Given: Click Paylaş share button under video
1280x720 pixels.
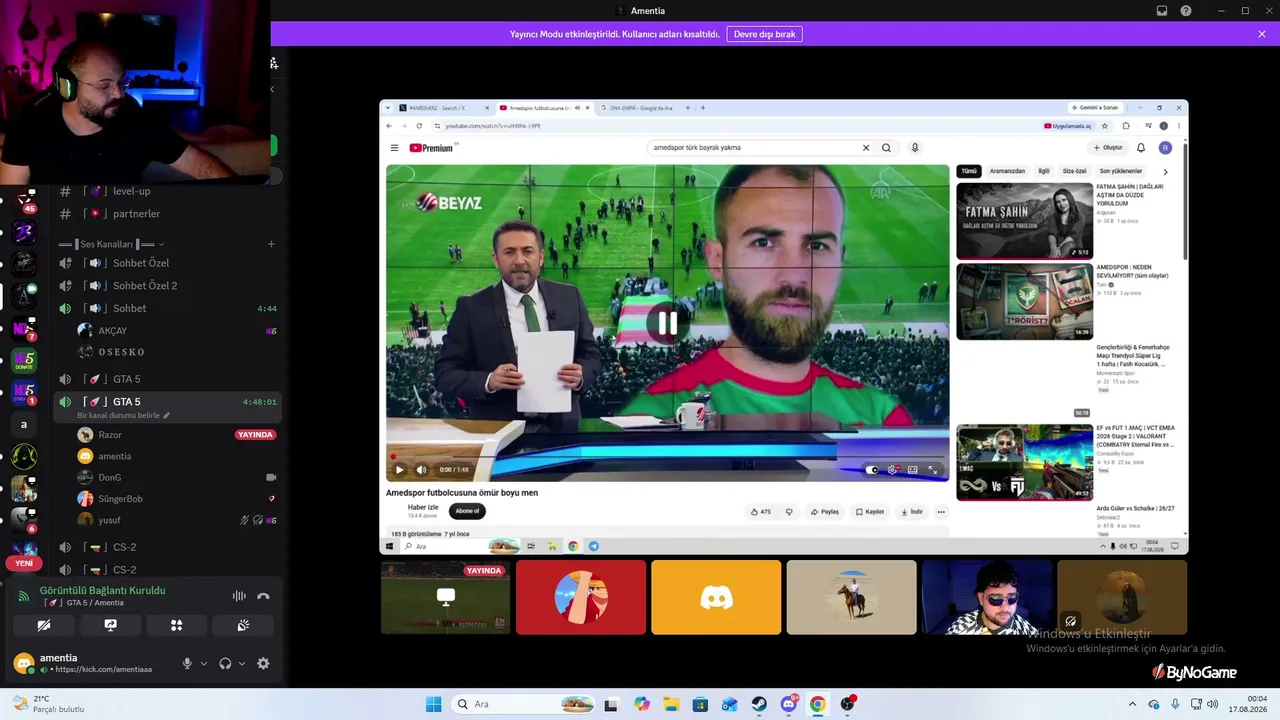Looking at the screenshot, I should (825, 512).
